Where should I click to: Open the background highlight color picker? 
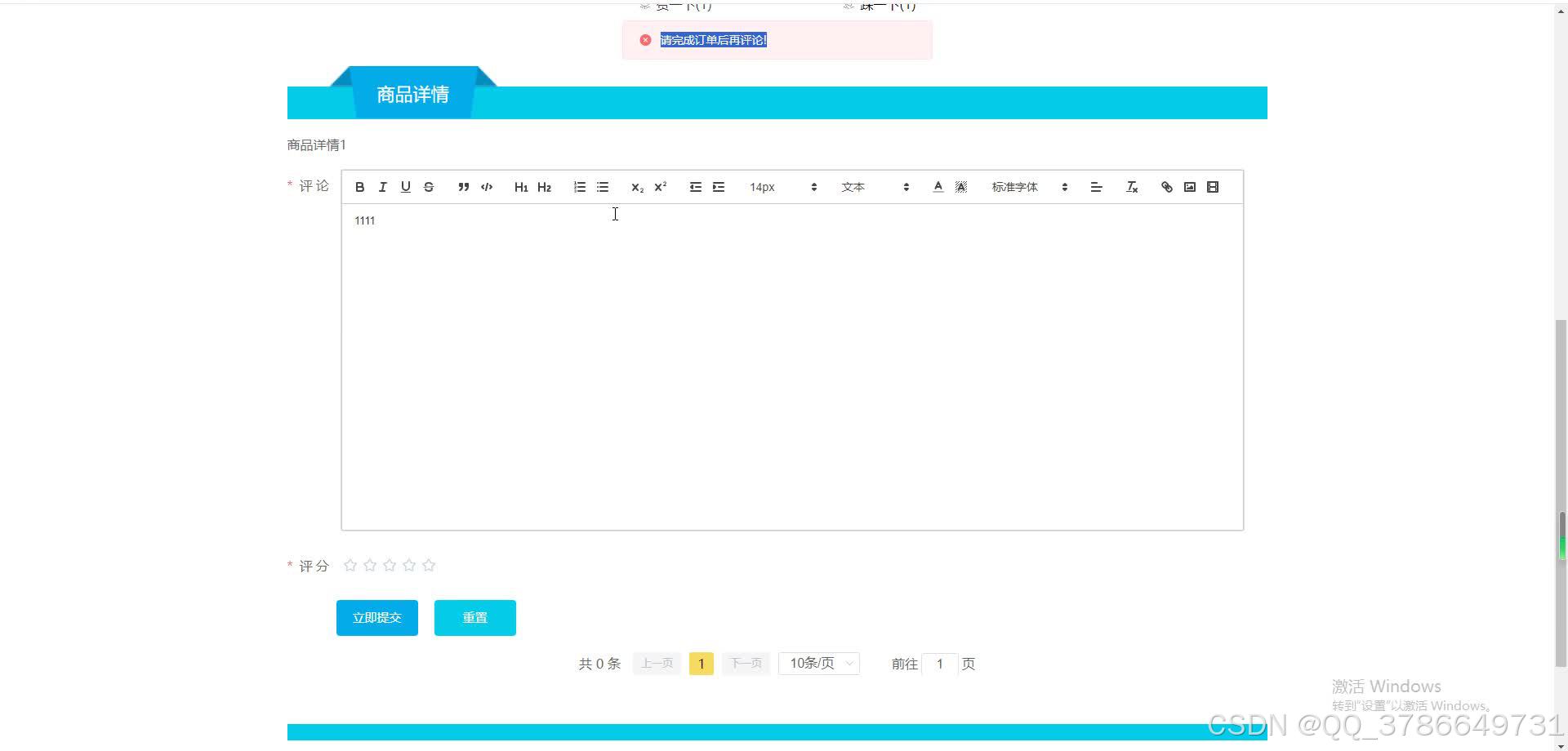[x=961, y=187]
